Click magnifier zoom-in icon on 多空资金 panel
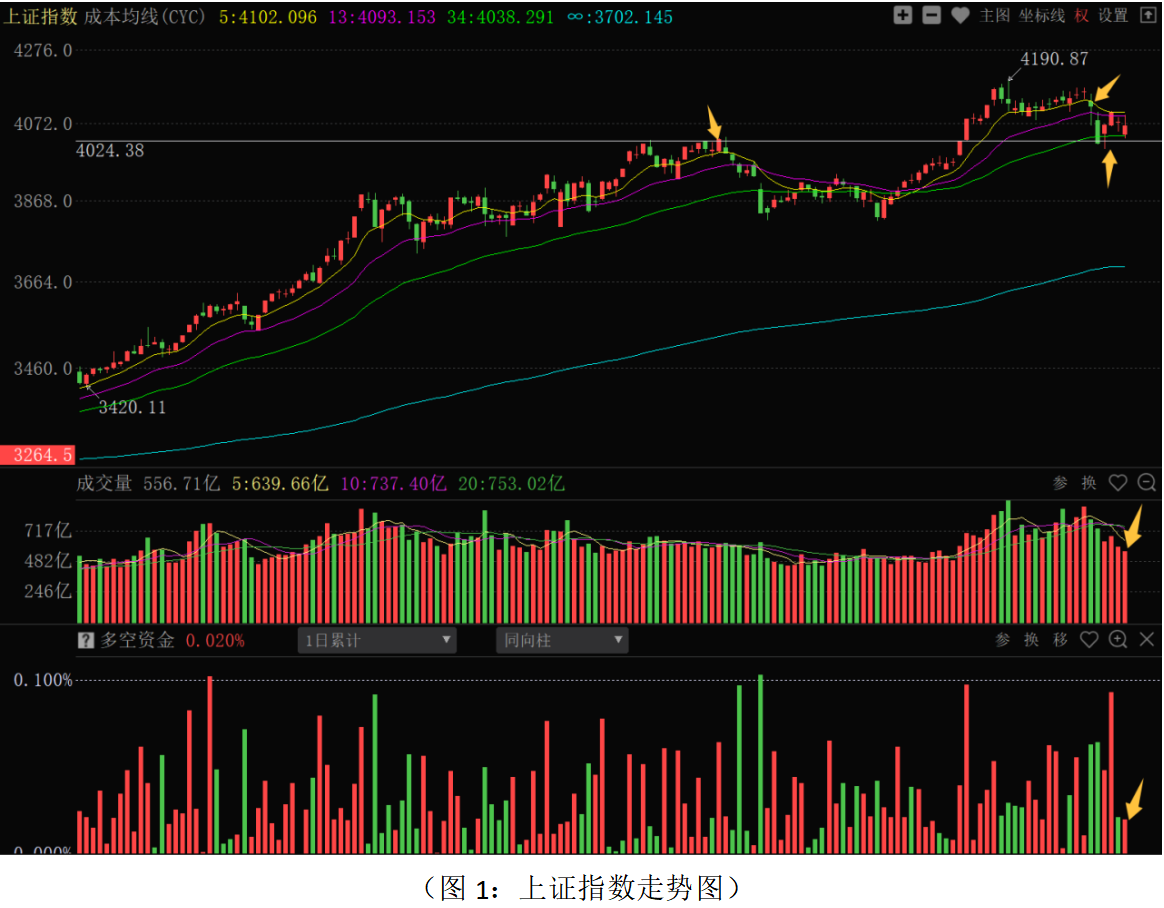 coord(1118,640)
